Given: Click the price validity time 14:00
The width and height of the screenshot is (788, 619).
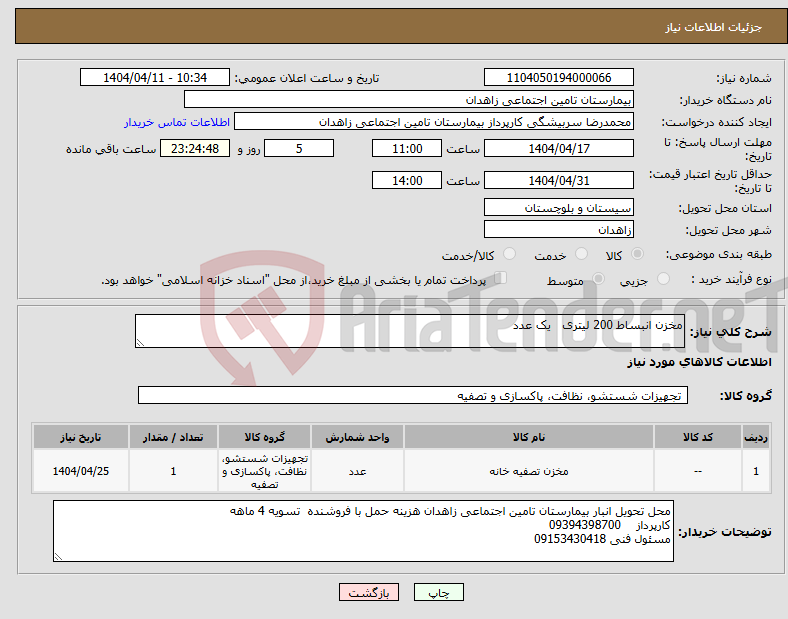Looking at the screenshot, I should (x=407, y=180).
